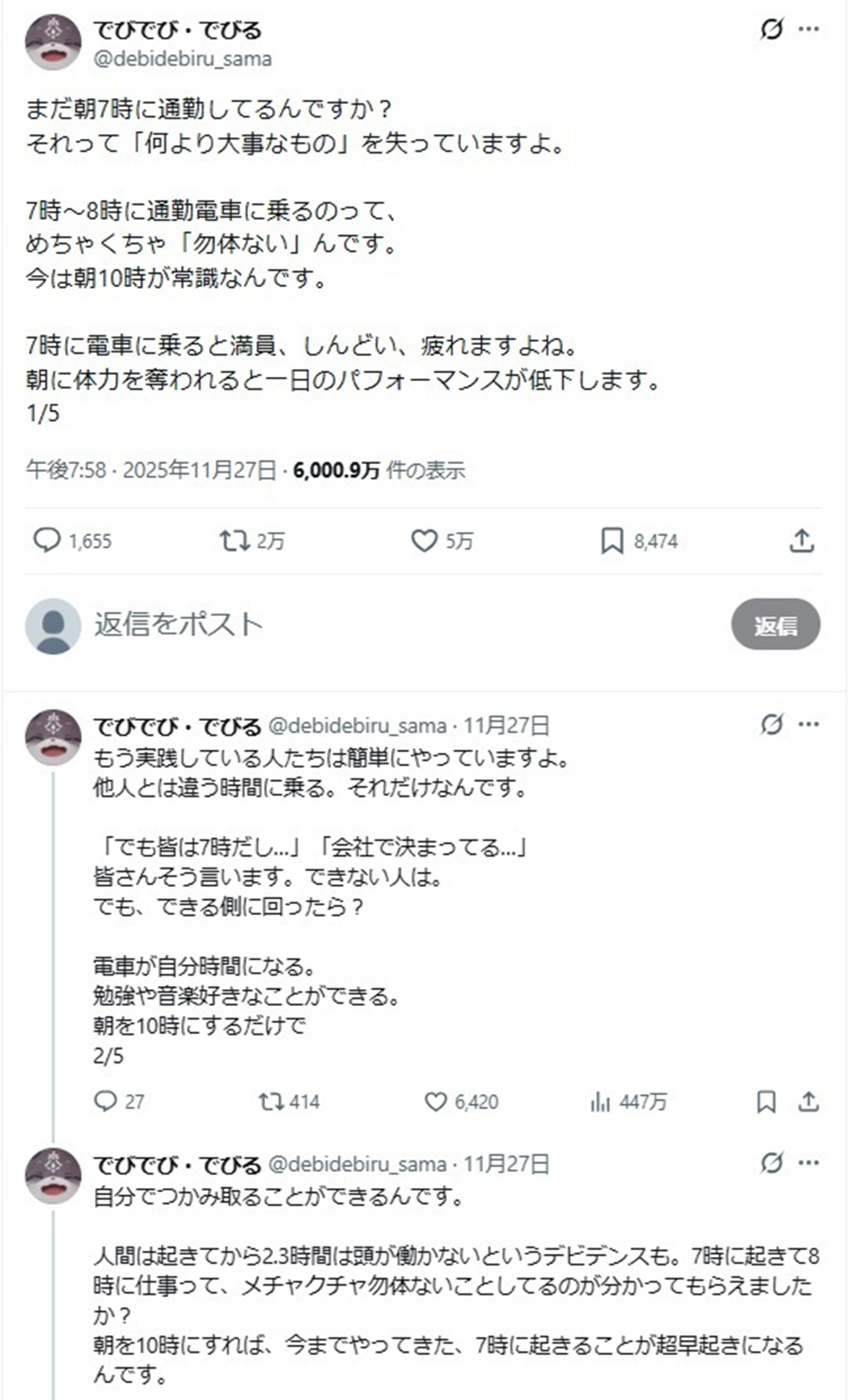Click the 11月27日 timestamp on 2/5 post

pyautogui.click(x=506, y=725)
